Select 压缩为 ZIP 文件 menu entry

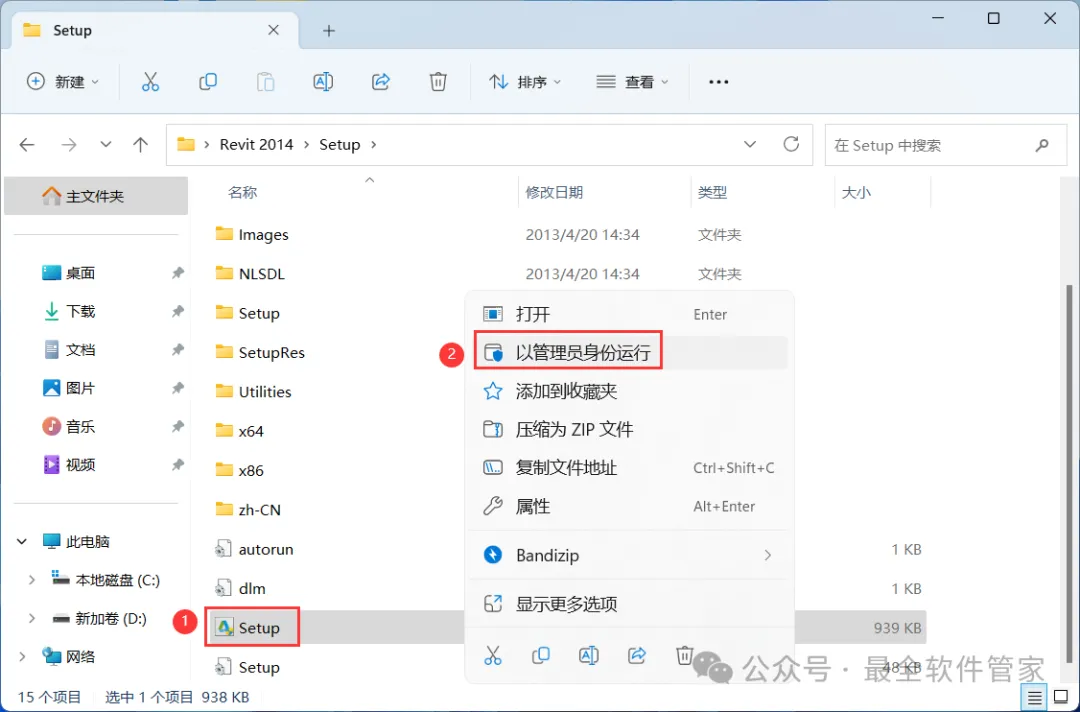628,430
